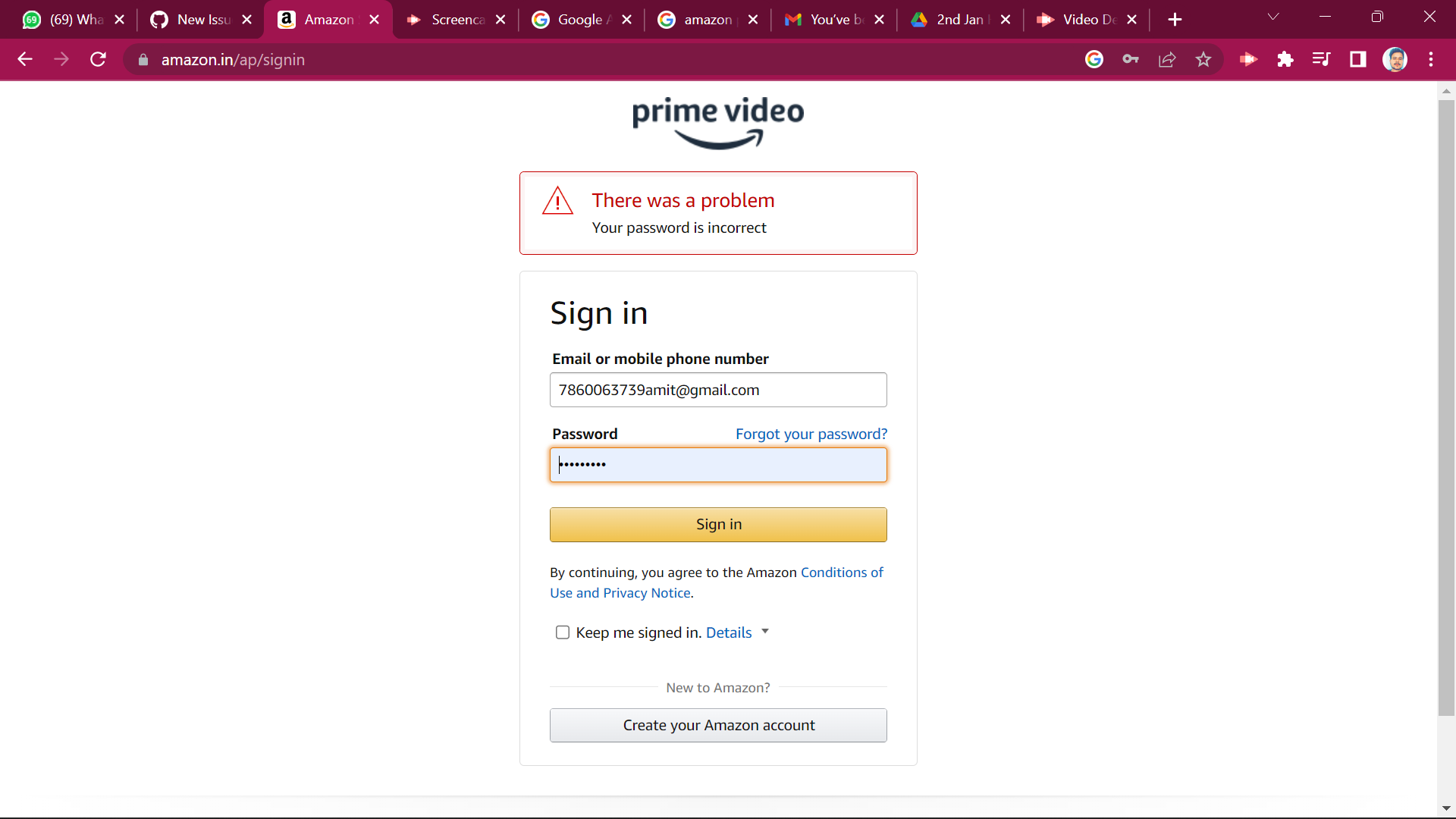Screen dimensions: 1456x819
Task: Click the Chrome profile avatar
Action: pos(1396,59)
